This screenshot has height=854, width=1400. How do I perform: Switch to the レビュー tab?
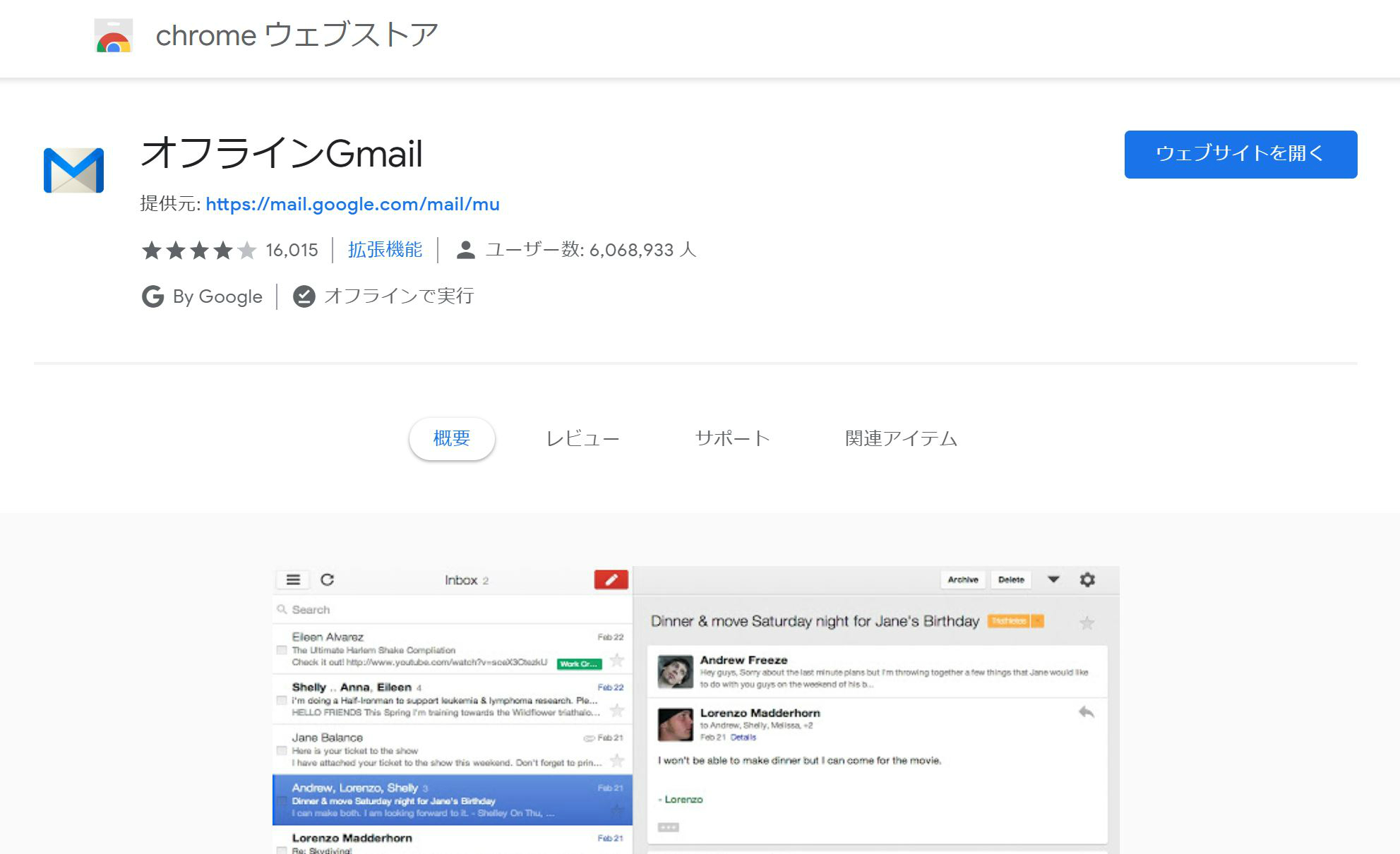582,439
